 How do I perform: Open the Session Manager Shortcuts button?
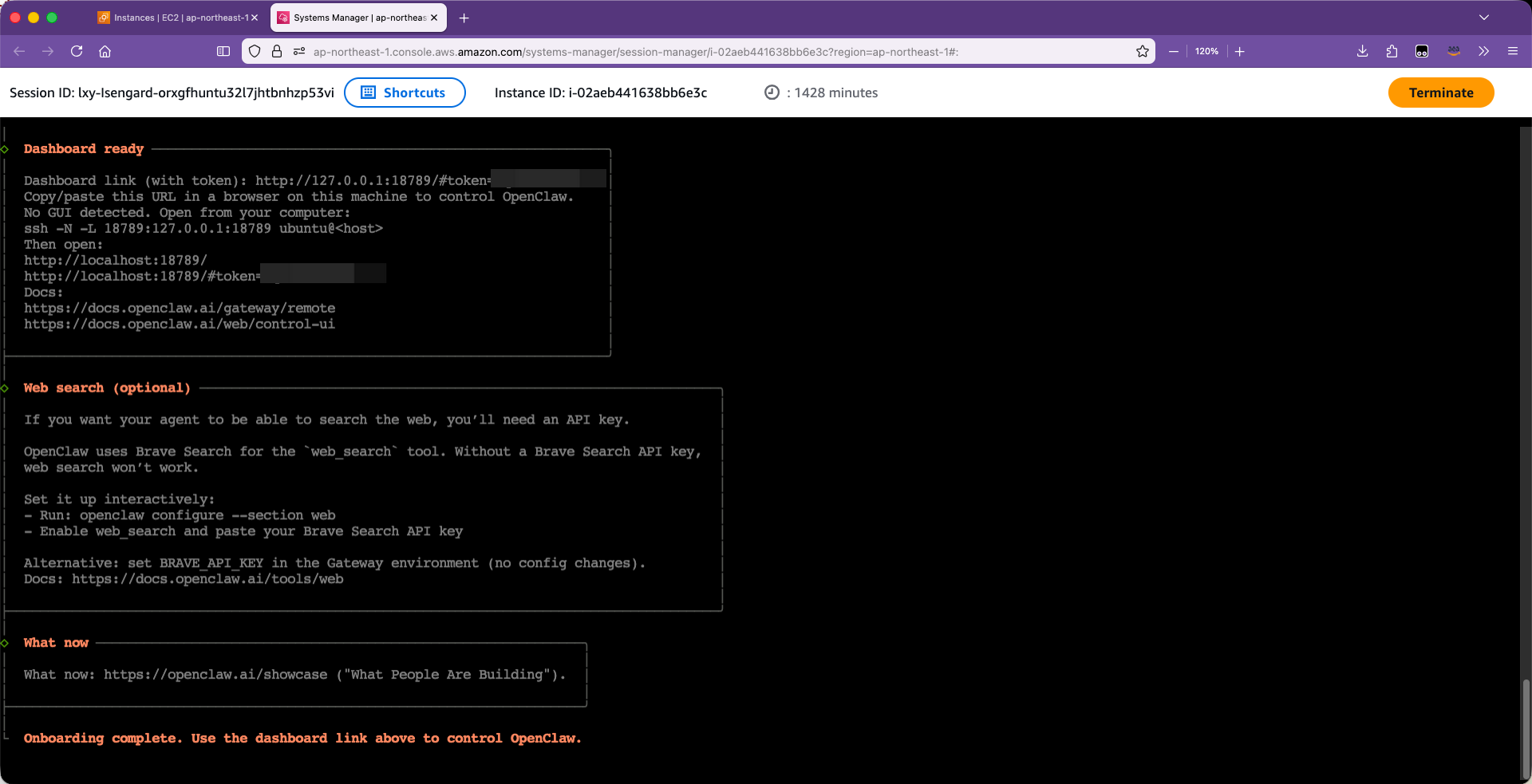pos(405,93)
